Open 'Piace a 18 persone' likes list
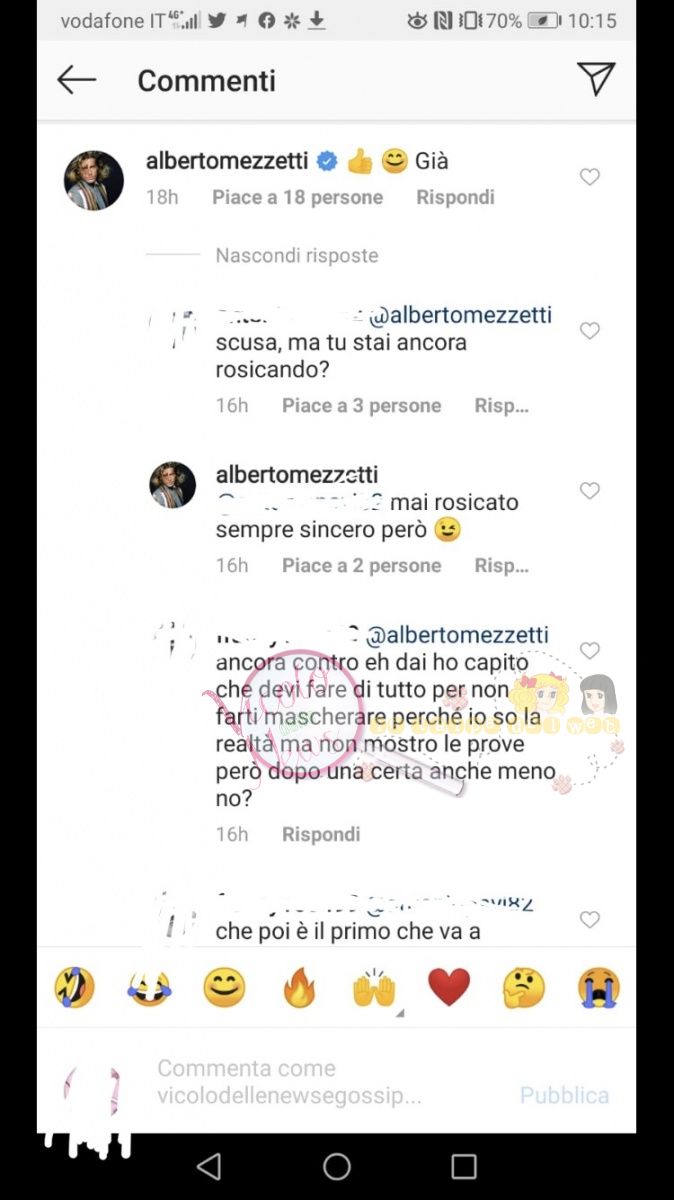This screenshot has width=674, height=1200. [x=297, y=198]
